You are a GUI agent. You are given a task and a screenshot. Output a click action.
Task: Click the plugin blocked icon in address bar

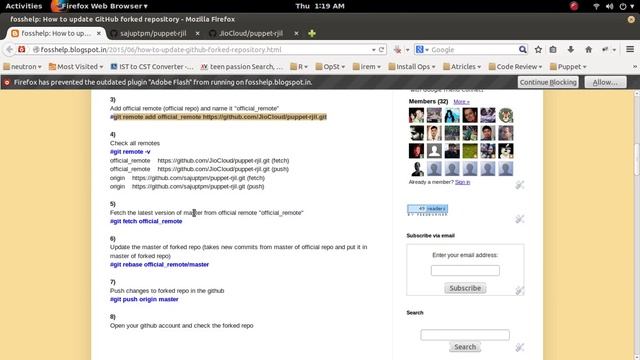pos(22,49)
